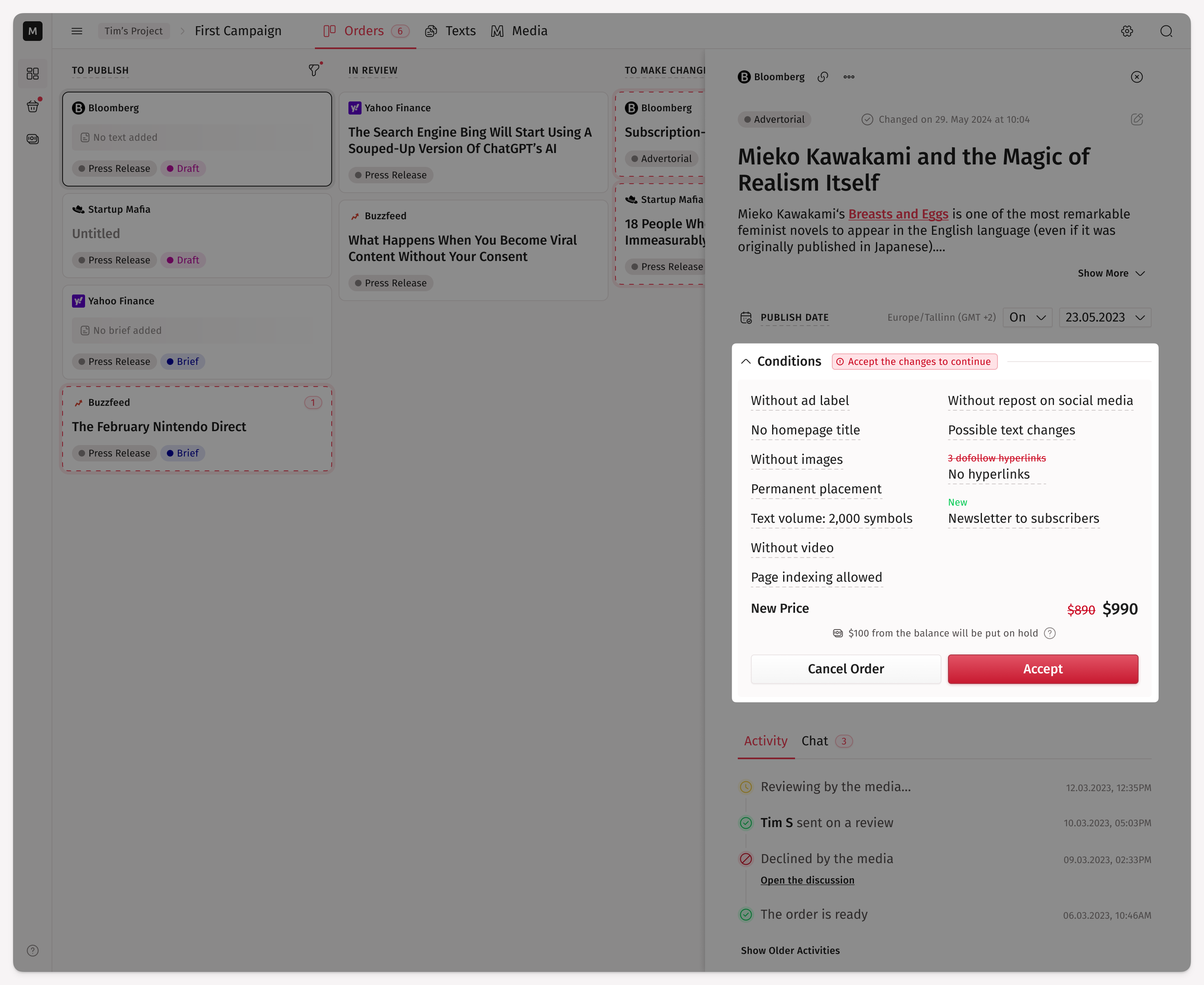The height and width of the screenshot is (985, 1204).
Task: Open the discussion link
Action: [x=807, y=880]
